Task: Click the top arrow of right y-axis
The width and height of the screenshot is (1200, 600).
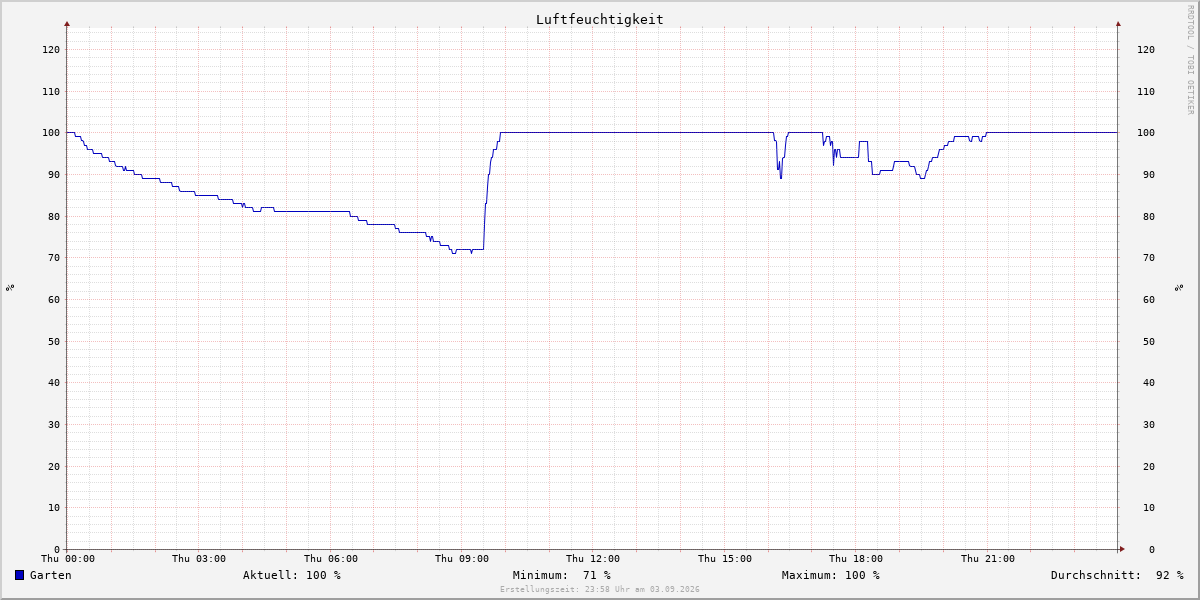Action: pos(1118,23)
